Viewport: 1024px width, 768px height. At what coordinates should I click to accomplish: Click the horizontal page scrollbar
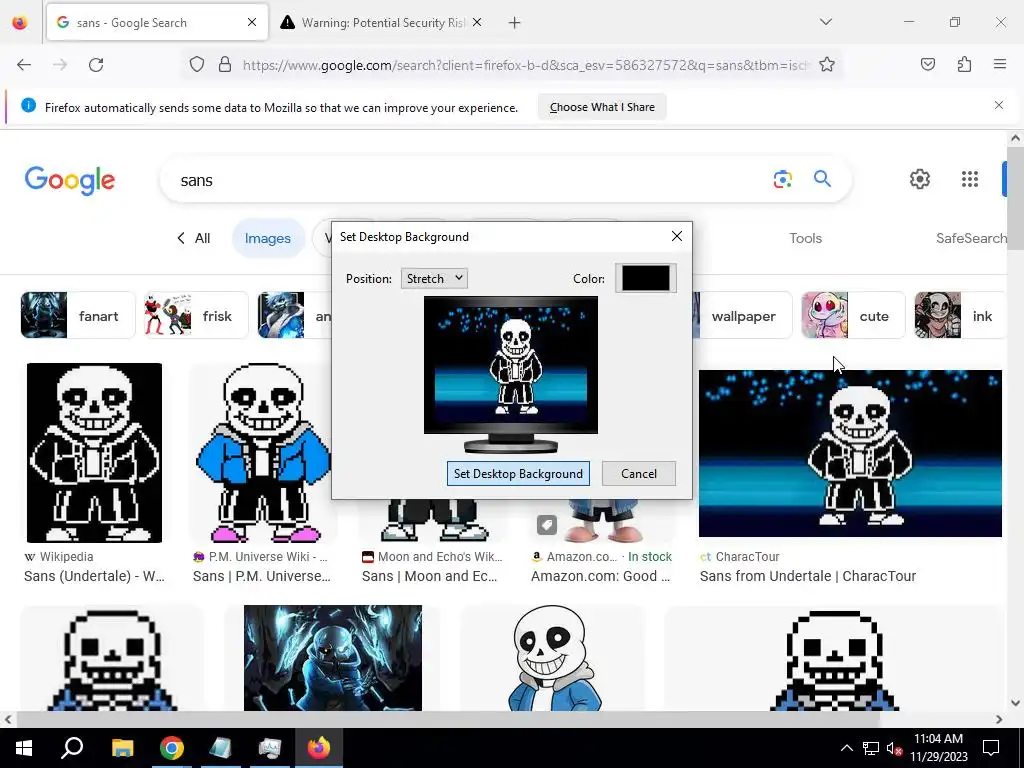pos(447,719)
